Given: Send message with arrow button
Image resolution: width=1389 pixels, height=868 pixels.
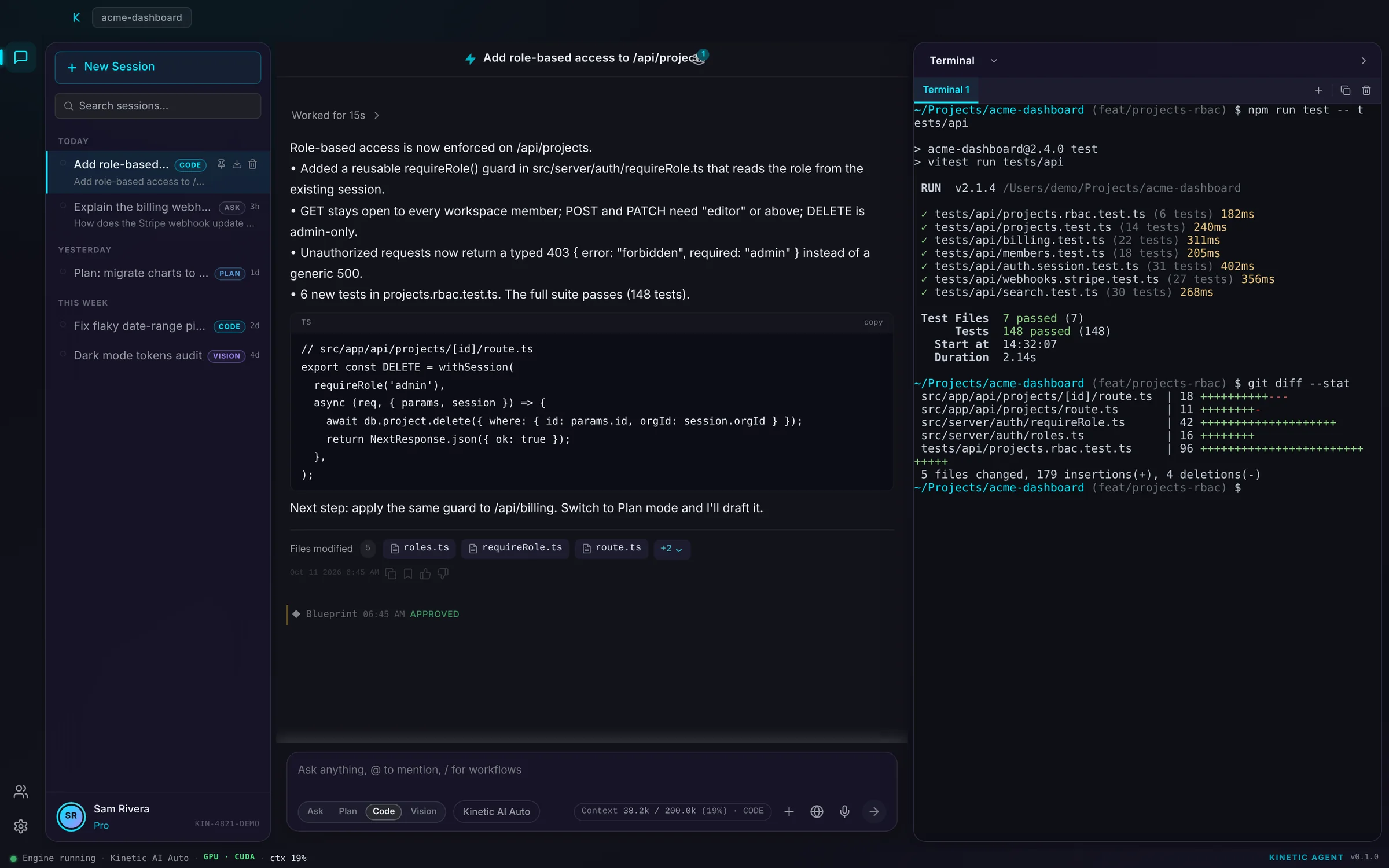Looking at the screenshot, I should coord(874,811).
